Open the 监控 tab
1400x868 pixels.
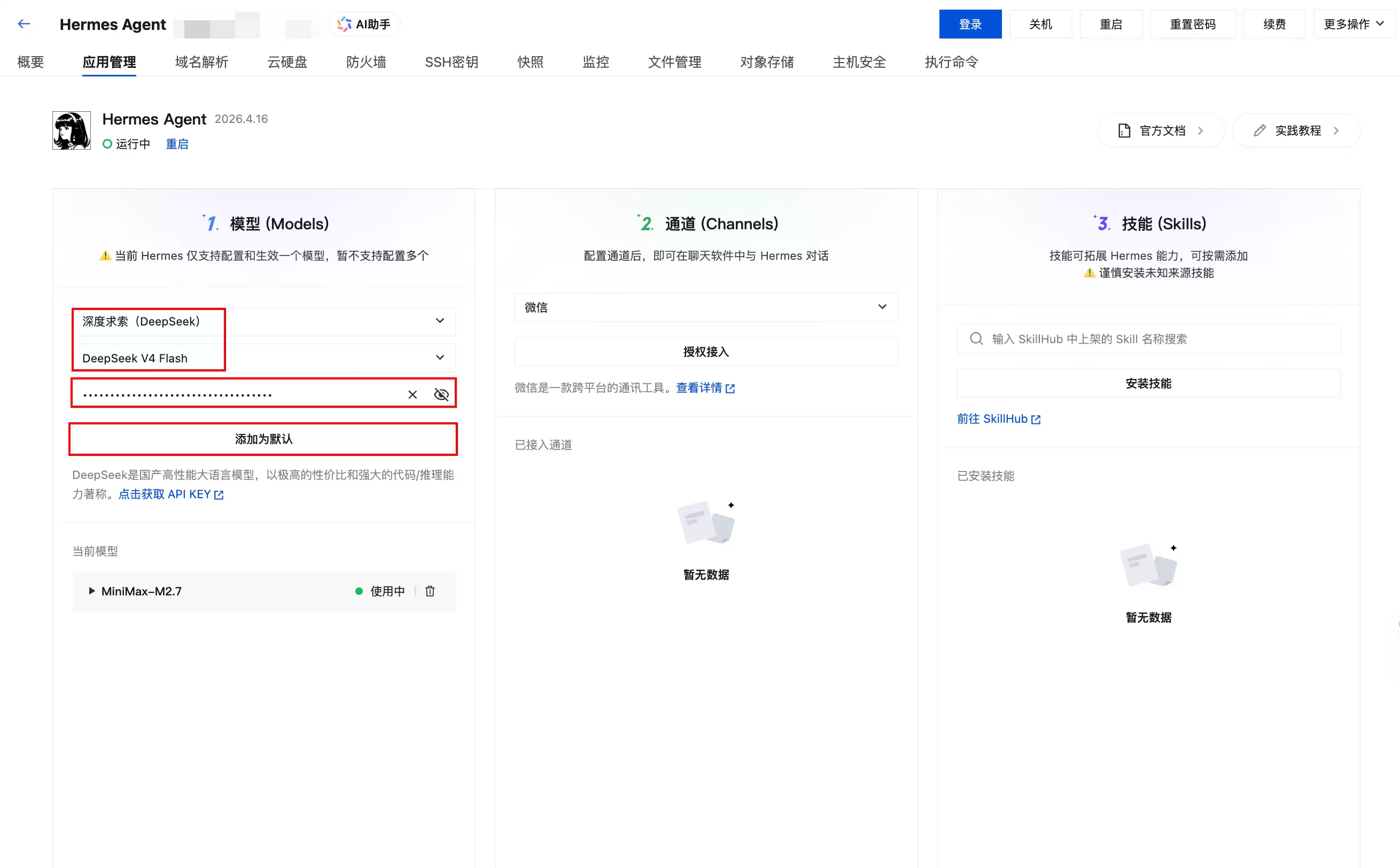pos(596,62)
